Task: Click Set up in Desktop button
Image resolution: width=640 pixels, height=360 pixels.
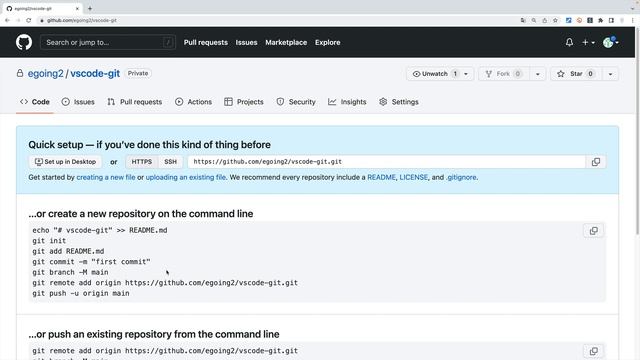Action: pos(65,162)
